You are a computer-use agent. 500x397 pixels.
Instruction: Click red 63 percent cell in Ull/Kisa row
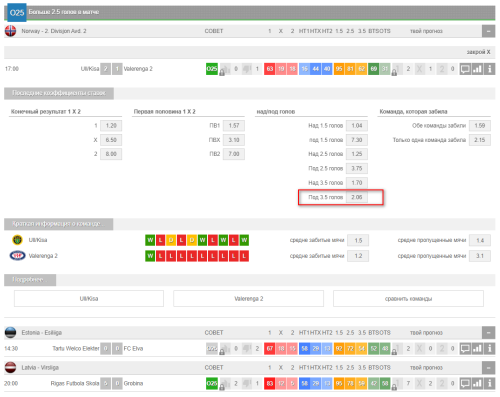tap(270, 69)
